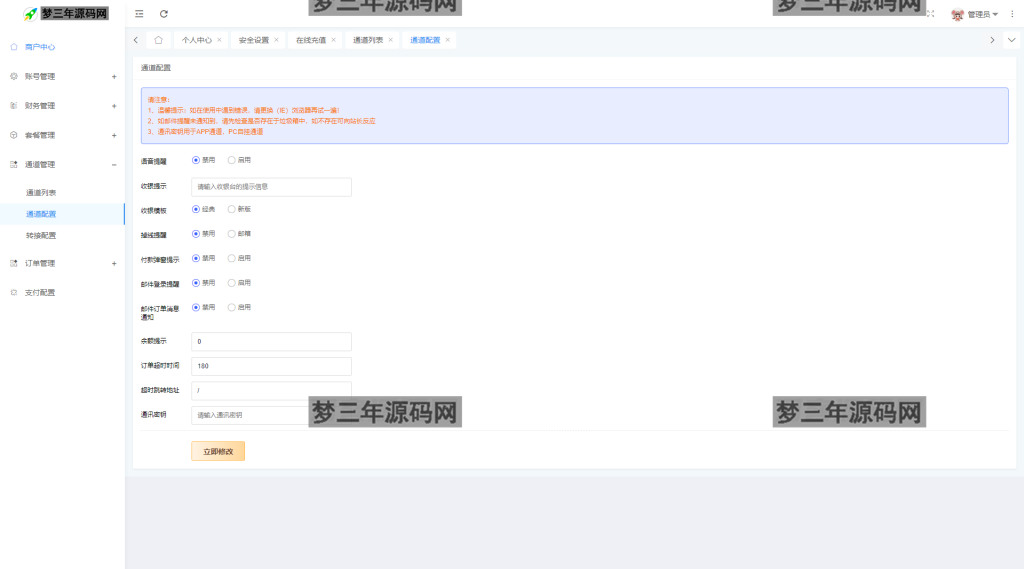Viewport: 1024px width, 569px height.
Task: Select 禁用 for 语音提醒
Action: point(196,160)
